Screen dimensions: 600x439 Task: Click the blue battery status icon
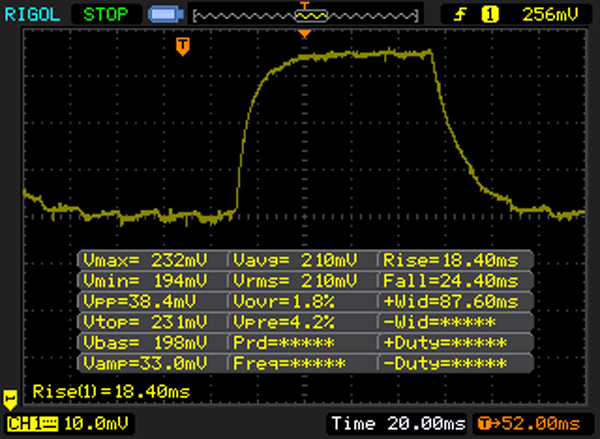point(166,15)
